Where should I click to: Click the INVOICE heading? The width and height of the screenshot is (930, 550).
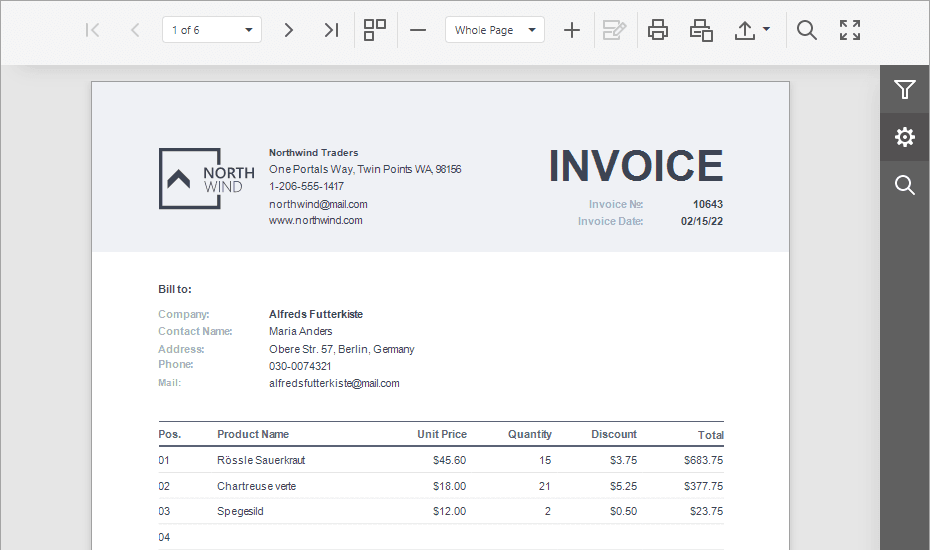636,166
